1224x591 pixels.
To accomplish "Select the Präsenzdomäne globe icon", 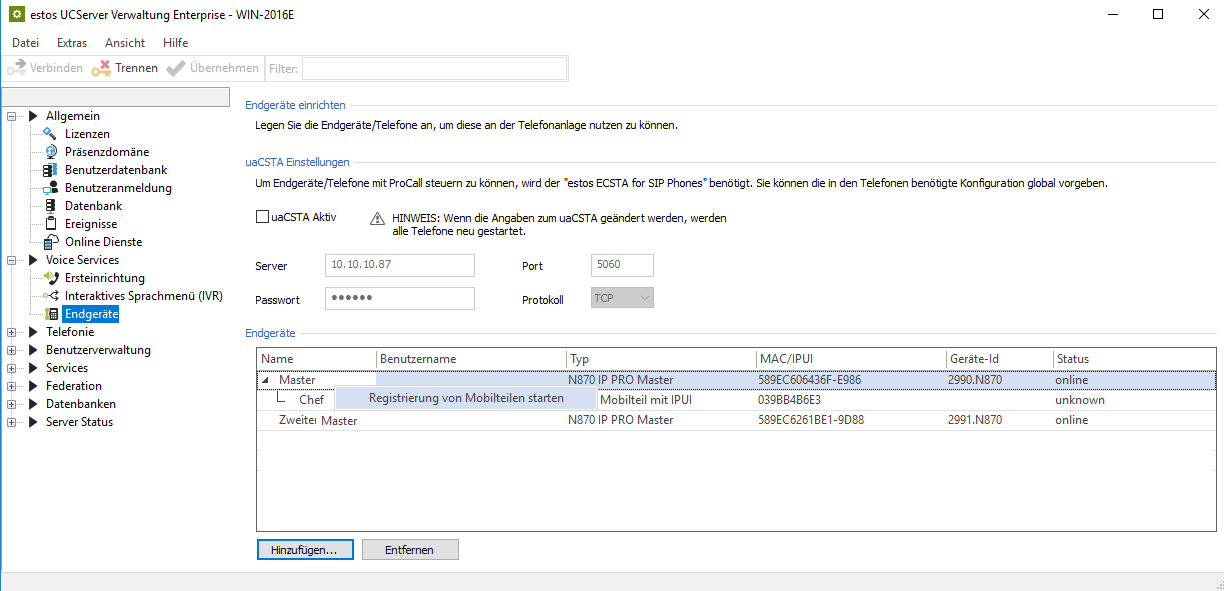I will 51,152.
